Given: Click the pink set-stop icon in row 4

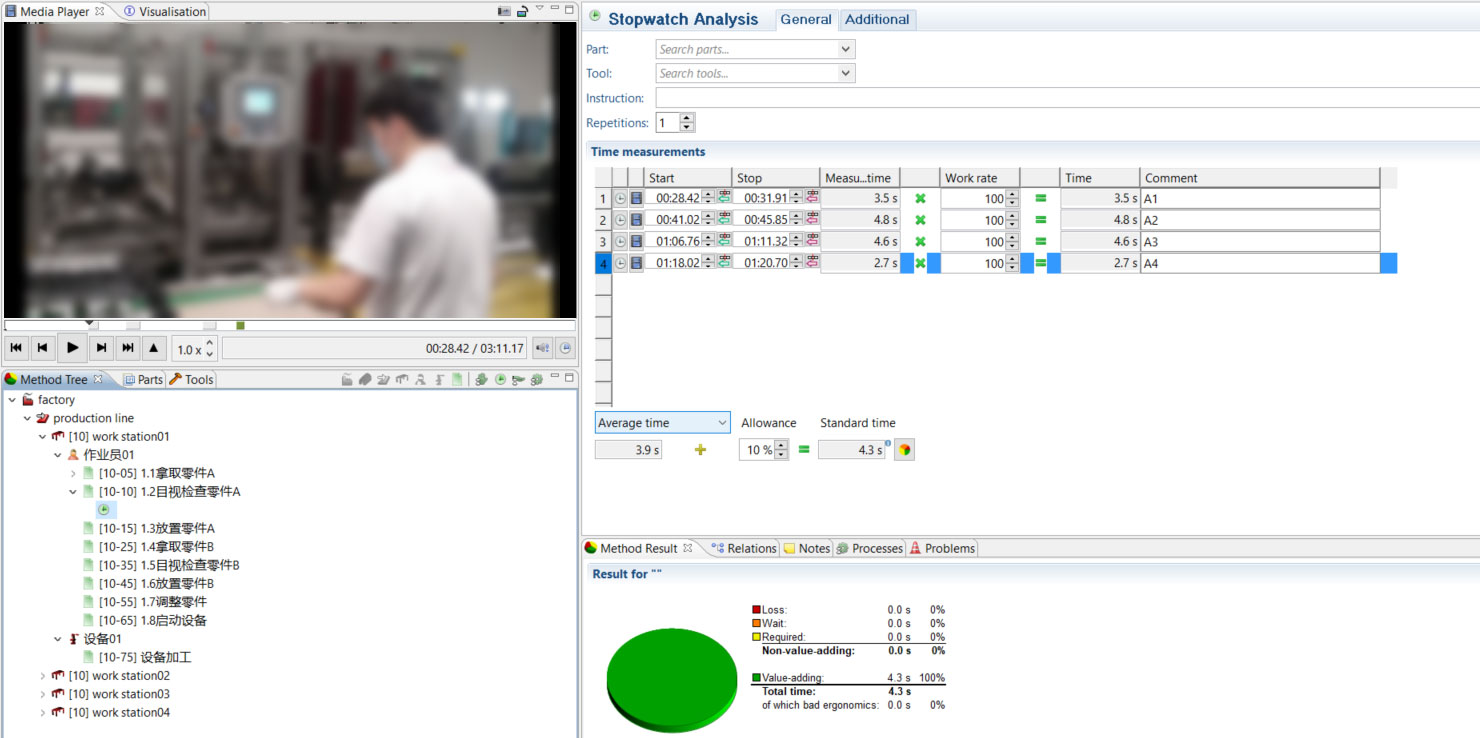Looking at the screenshot, I should click(811, 263).
